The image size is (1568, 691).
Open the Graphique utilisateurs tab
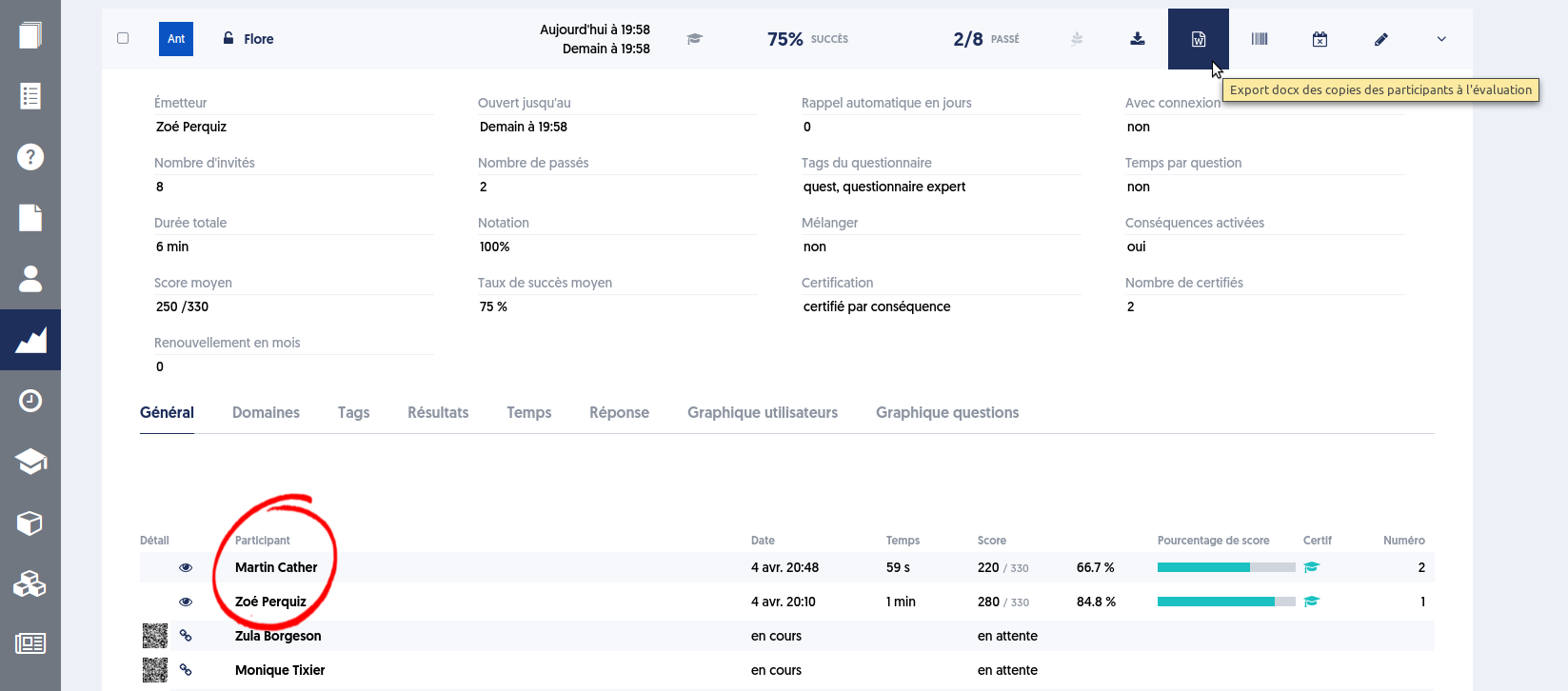point(763,412)
